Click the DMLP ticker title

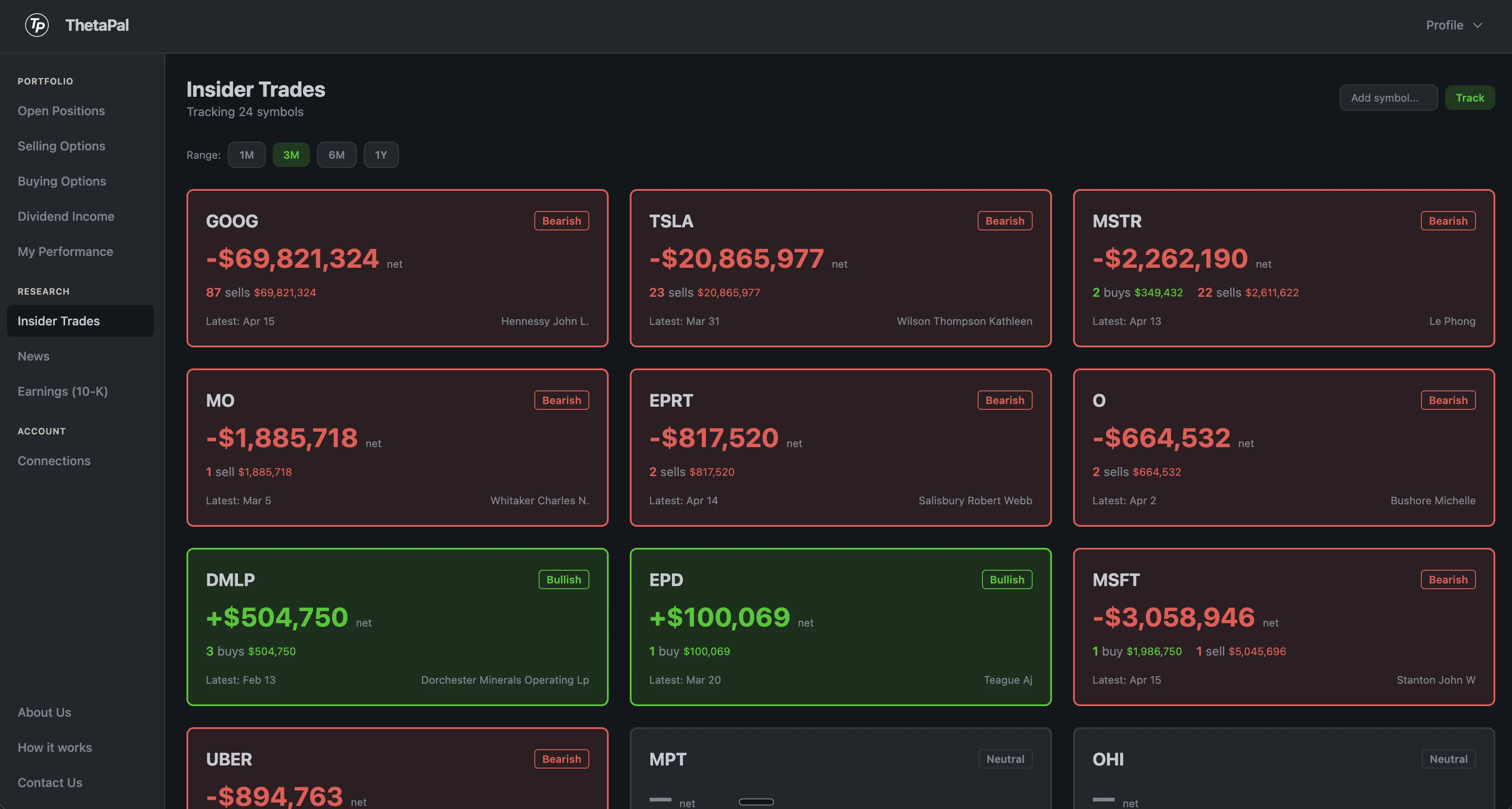tap(230, 580)
